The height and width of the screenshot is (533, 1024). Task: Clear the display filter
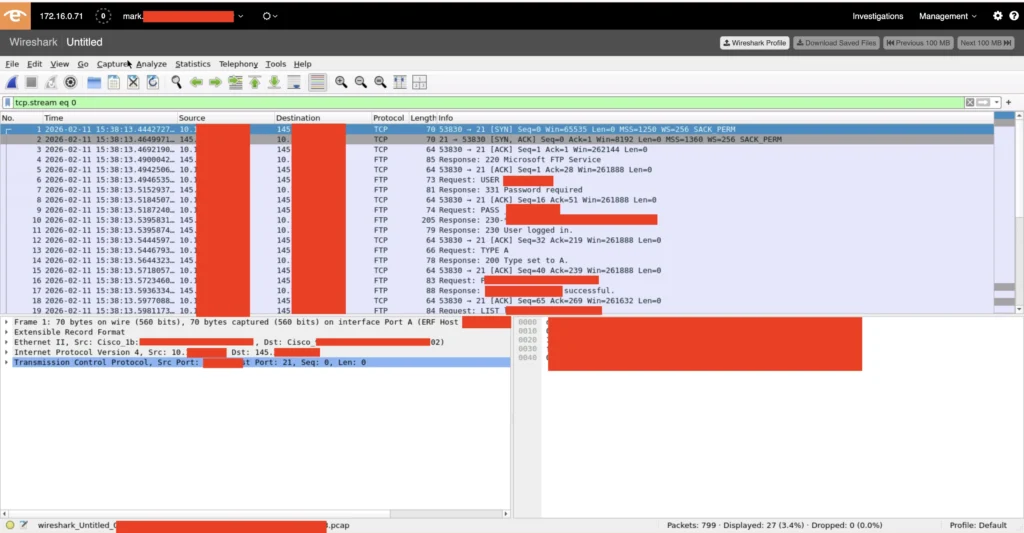970,103
